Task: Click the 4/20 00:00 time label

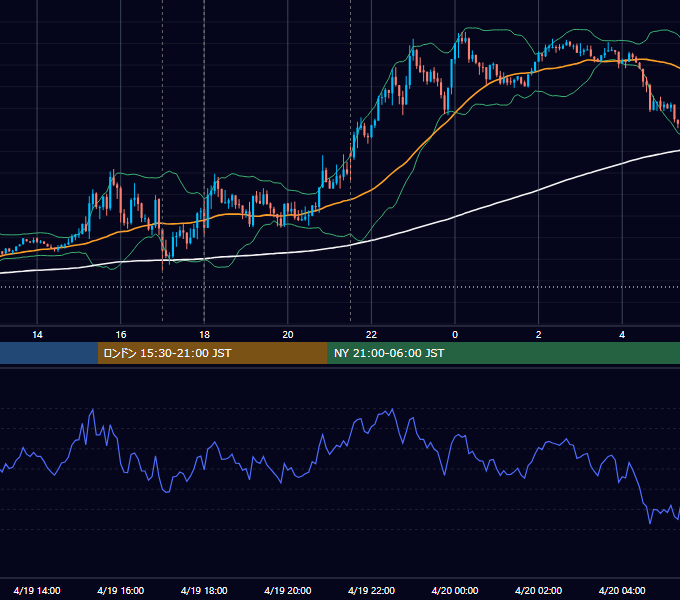Action: click(x=455, y=590)
